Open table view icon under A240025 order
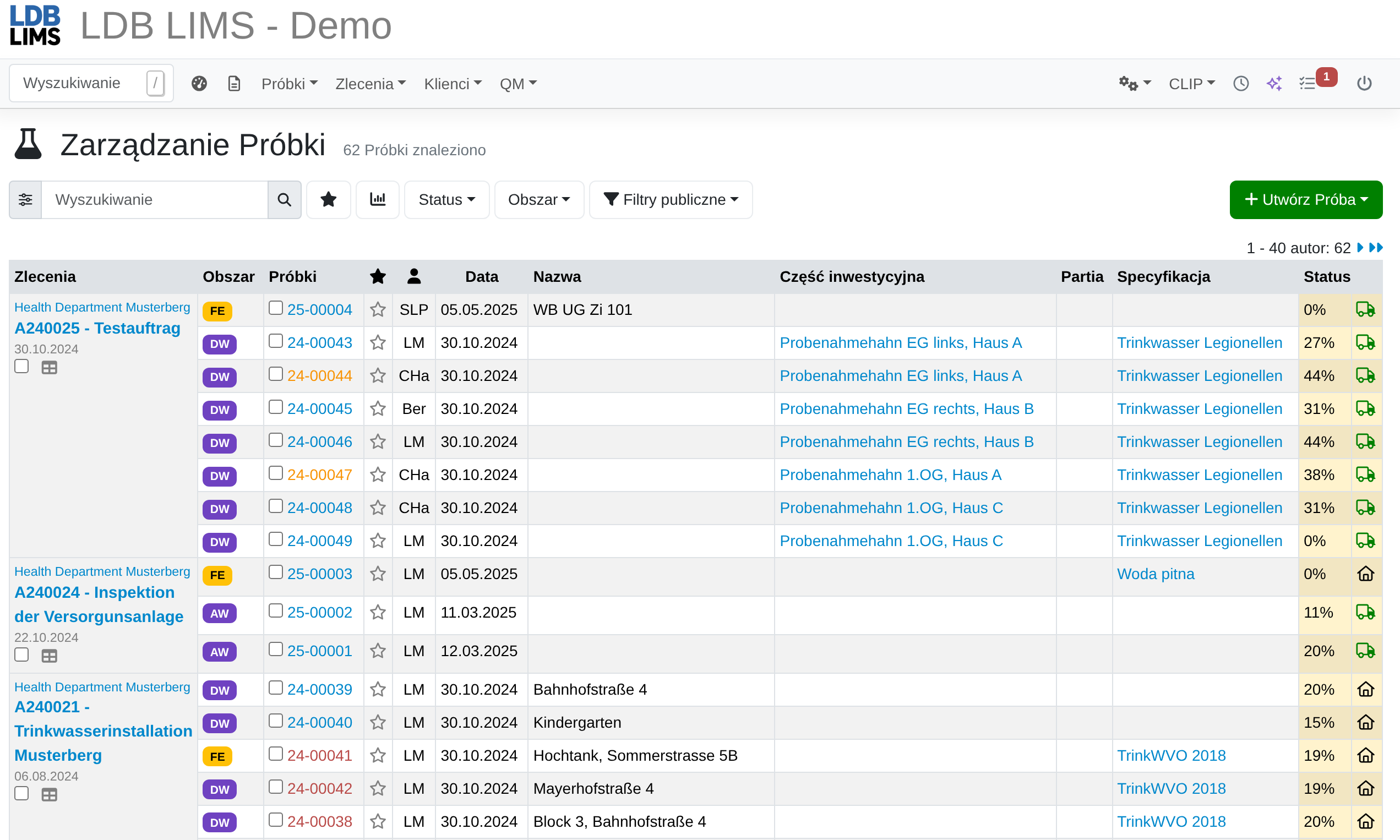This screenshot has width=1400, height=840. click(49, 368)
